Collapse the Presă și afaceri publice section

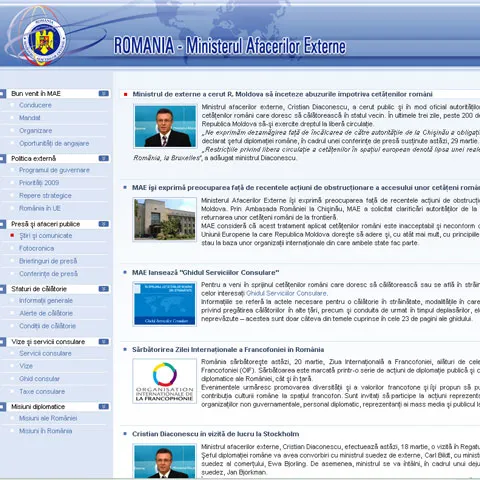pos(104,224)
